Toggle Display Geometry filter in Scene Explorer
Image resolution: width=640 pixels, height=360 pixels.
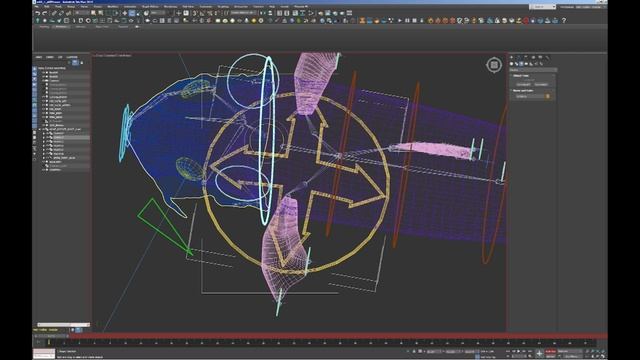(35, 70)
